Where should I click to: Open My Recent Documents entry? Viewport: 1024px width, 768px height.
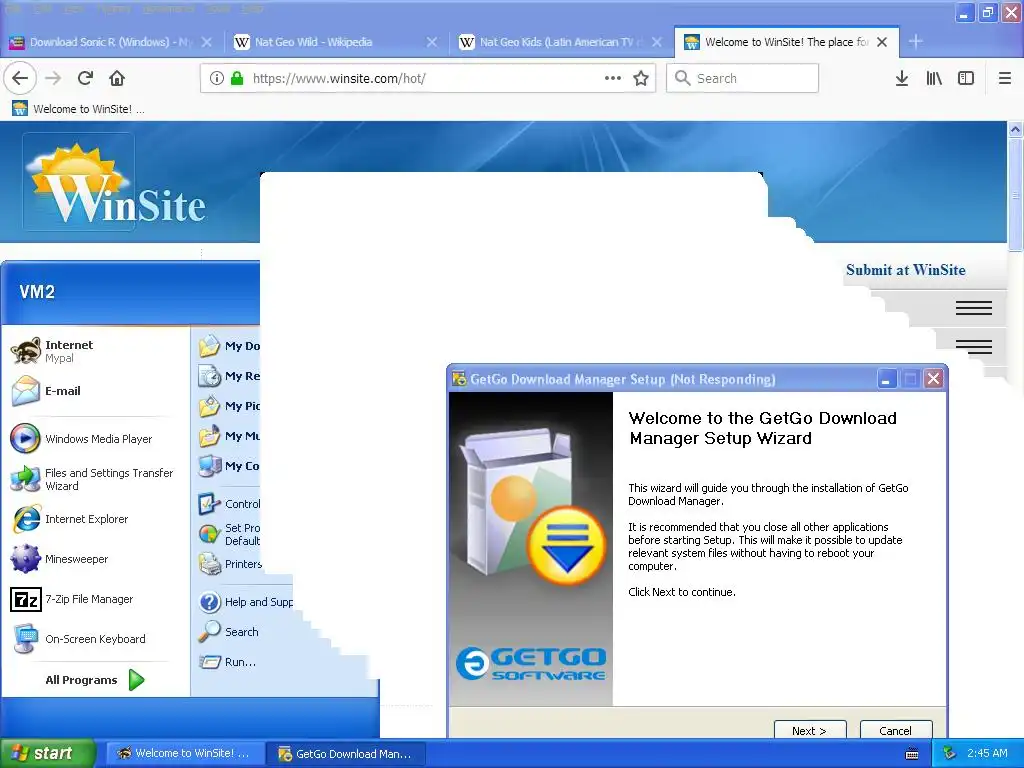(229, 376)
